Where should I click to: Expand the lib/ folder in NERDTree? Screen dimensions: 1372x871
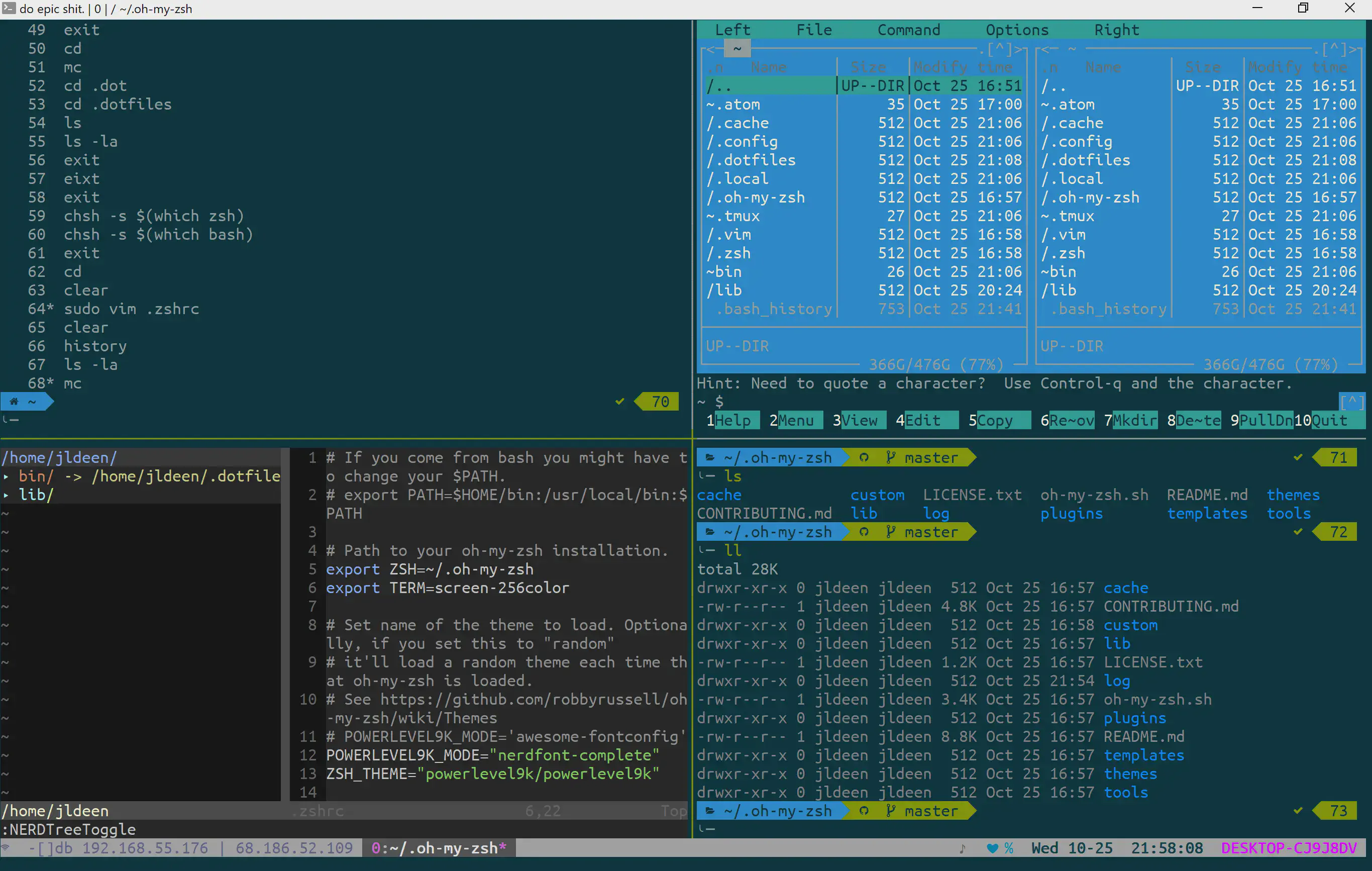click(6, 495)
